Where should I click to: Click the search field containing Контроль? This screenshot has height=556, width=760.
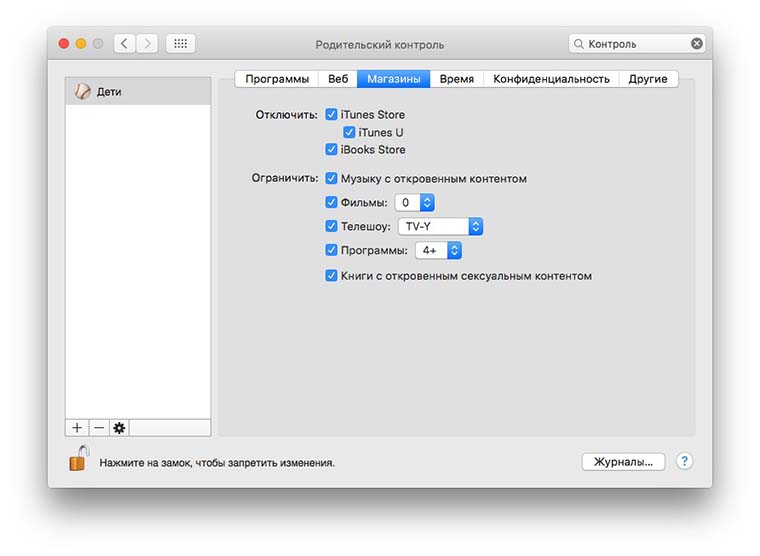coord(637,44)
